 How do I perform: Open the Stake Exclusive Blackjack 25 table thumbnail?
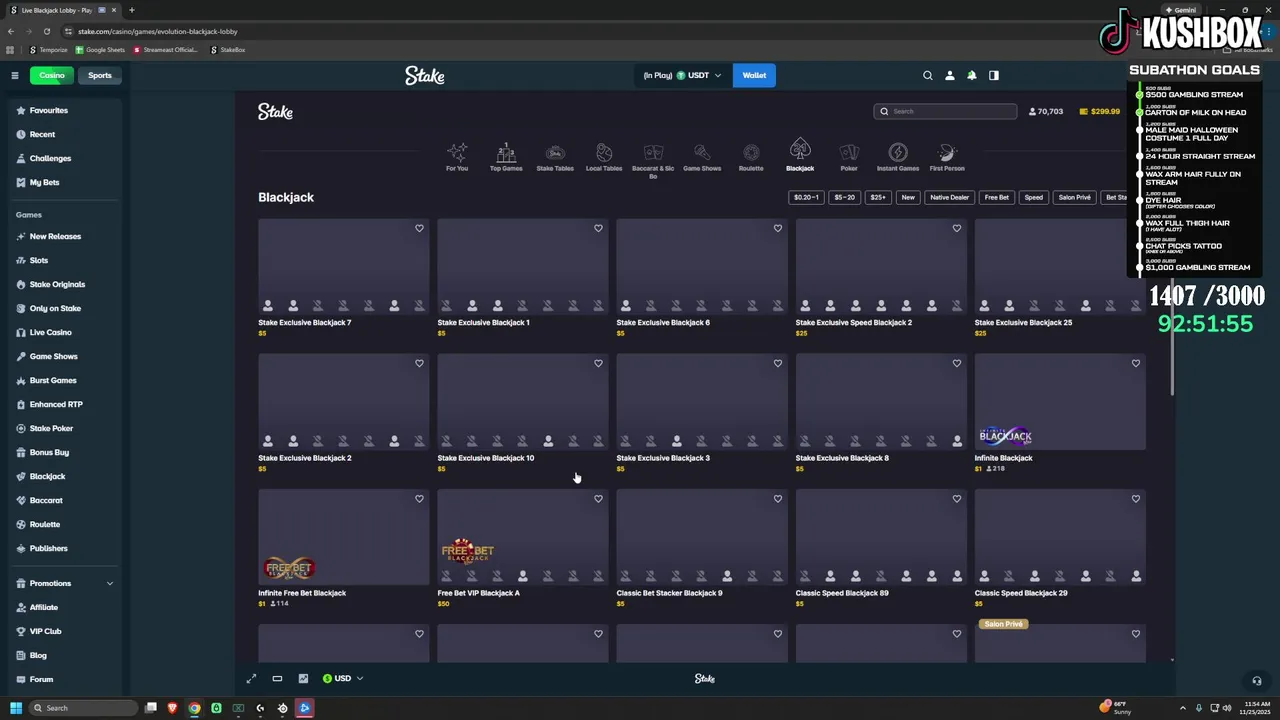[1060, 266]
